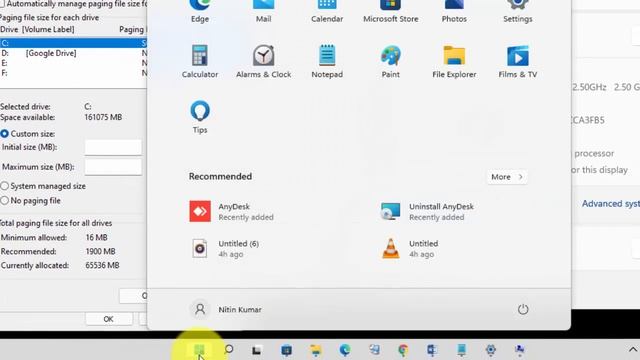
Task: Select drive C: in list
Action: point(73,43)
